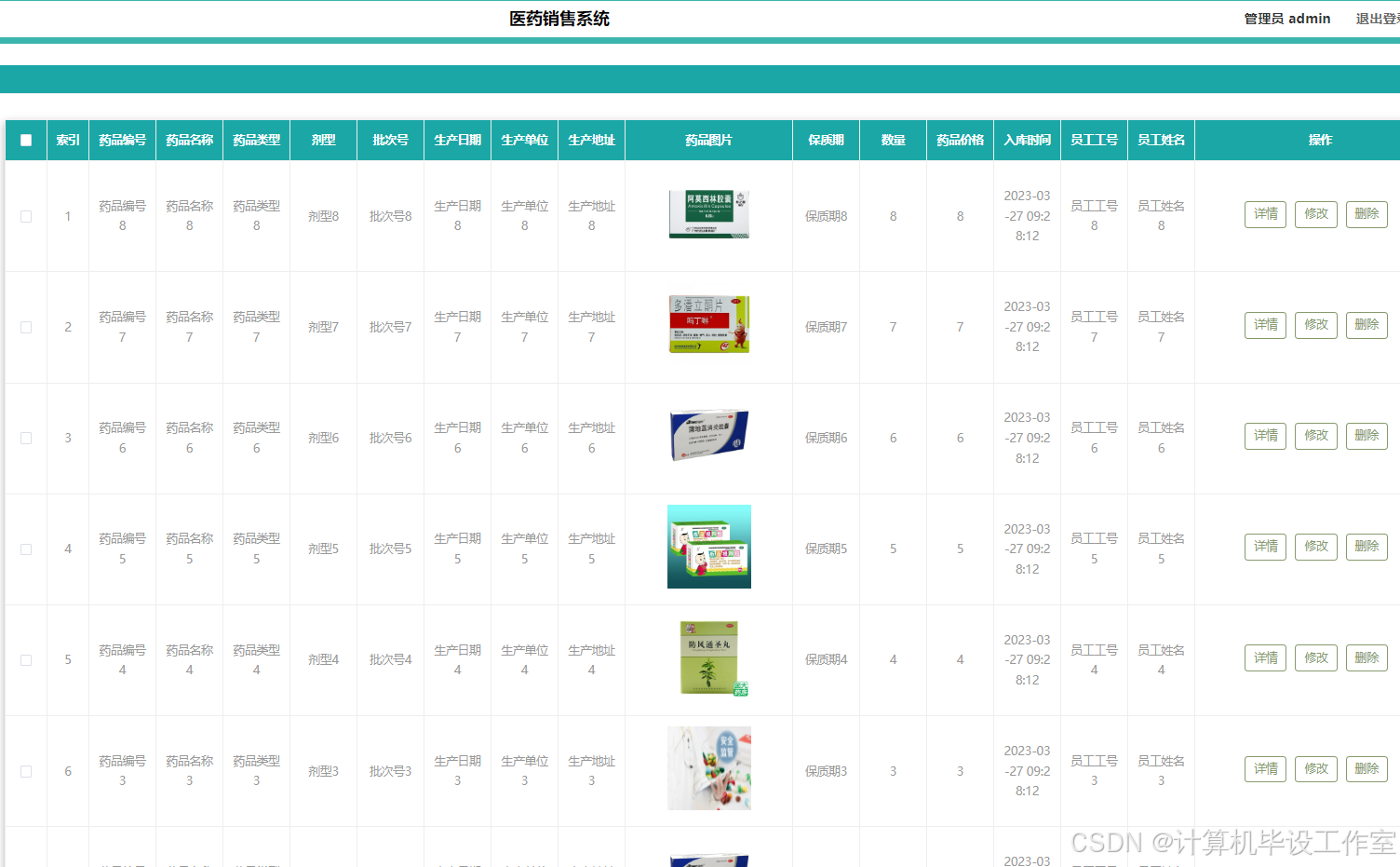Check the checkbox for row with 药品编号6

pyautogui.click(x=26, y=438)
